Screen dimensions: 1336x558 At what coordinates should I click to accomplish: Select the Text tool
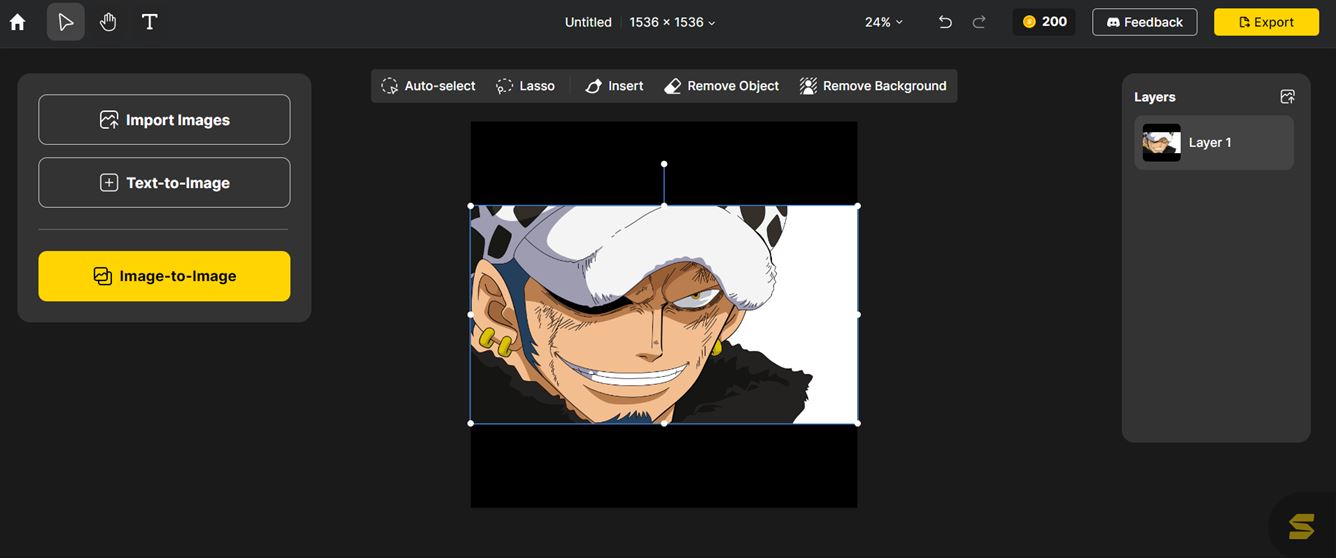coord(150,22)
